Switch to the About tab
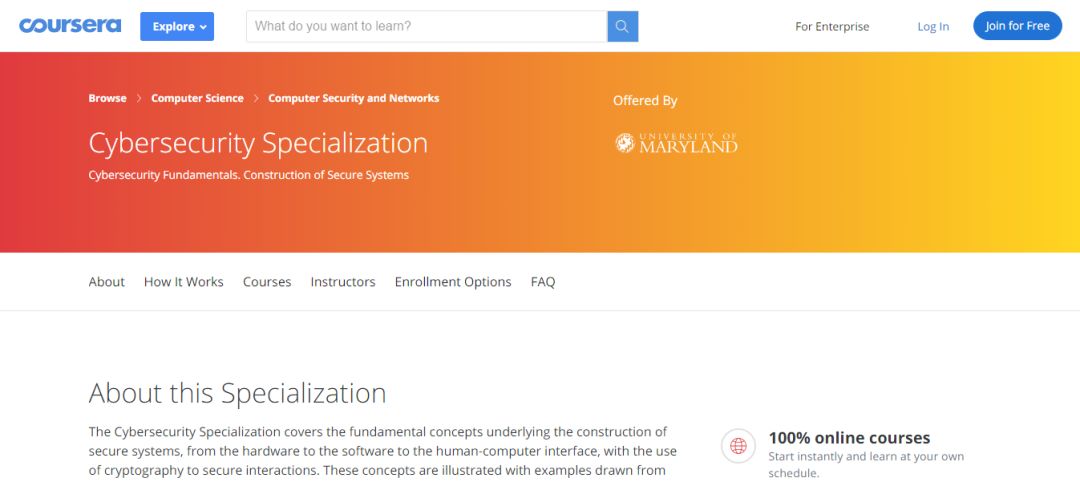 pyautogui.click(x=106, y=282)
